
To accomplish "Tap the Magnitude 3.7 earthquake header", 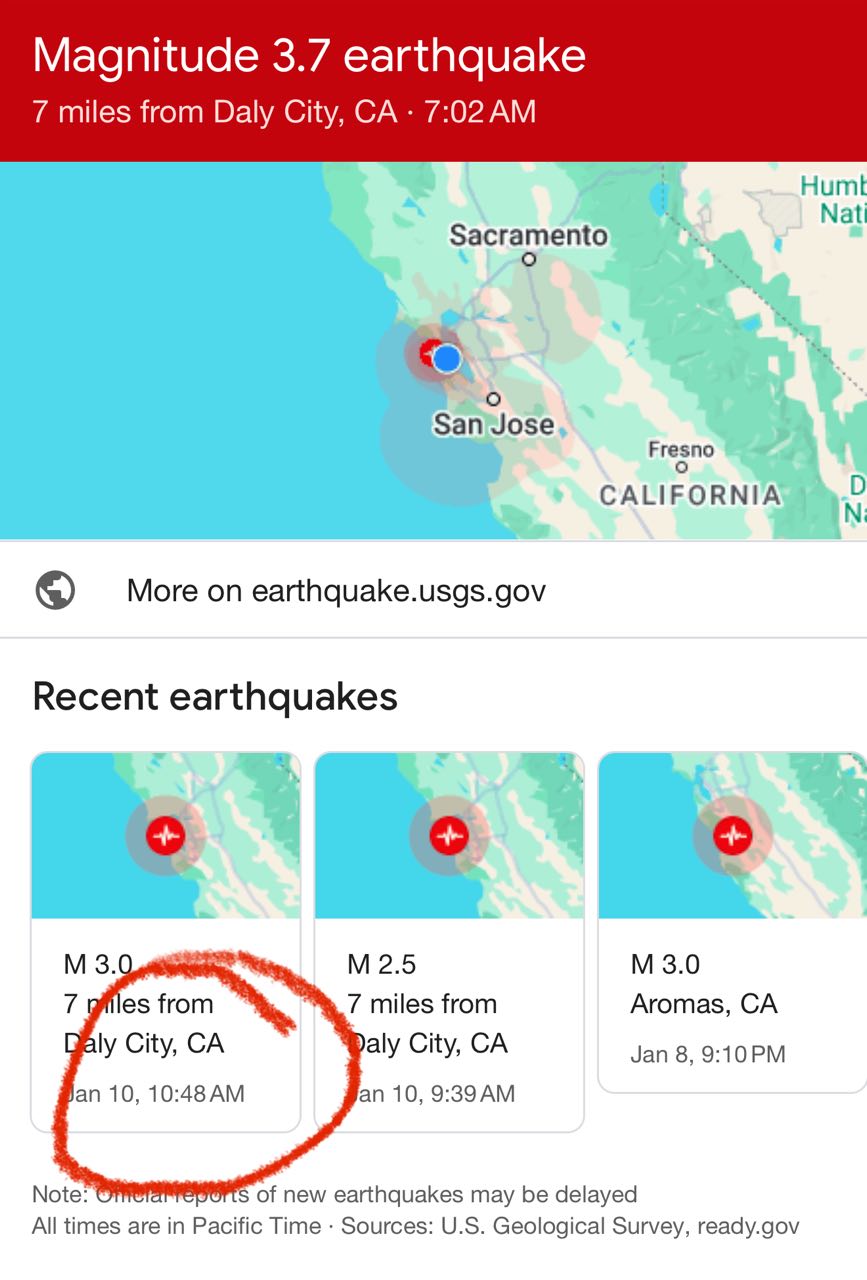I will (x=309, y=55).
